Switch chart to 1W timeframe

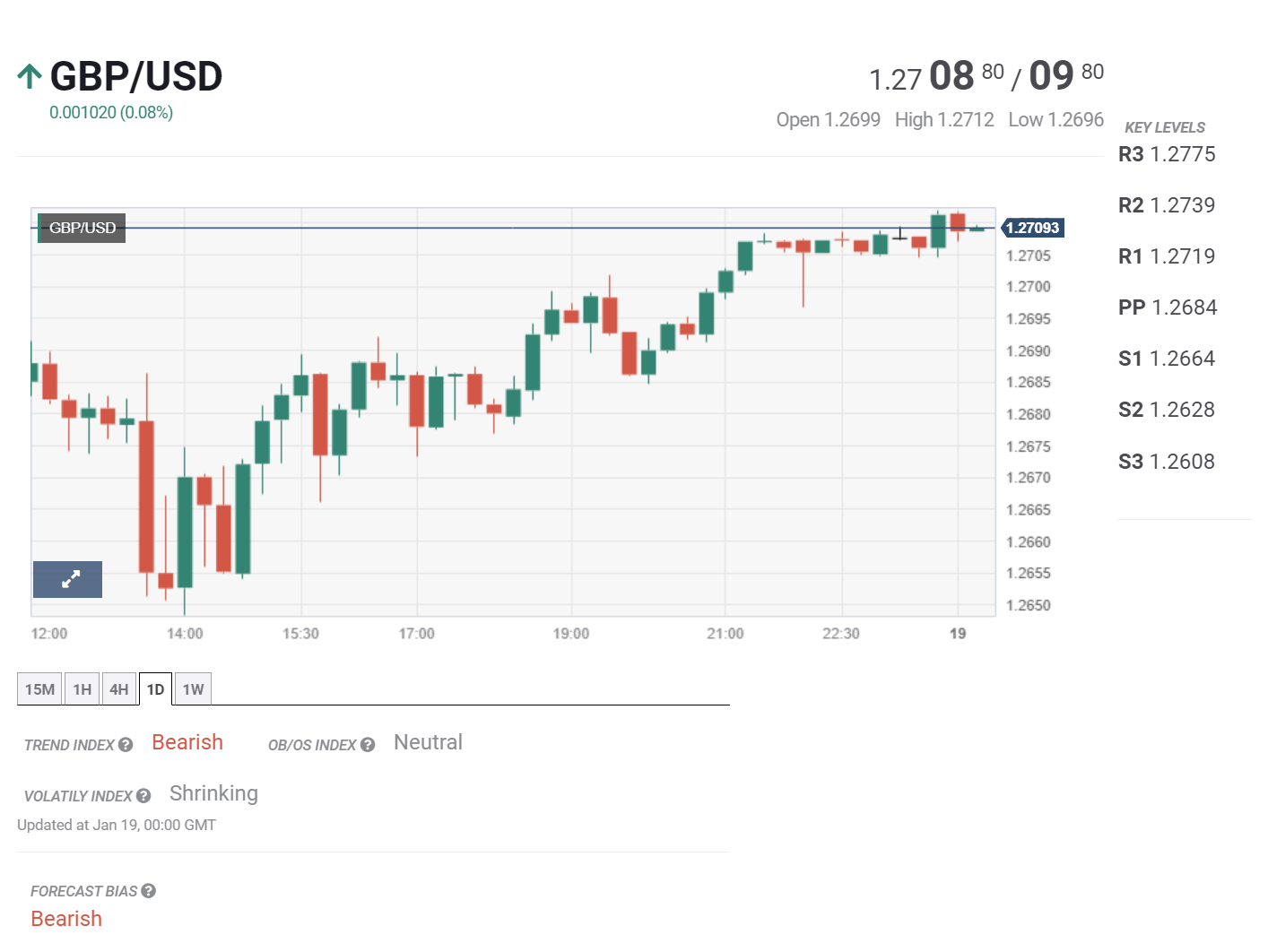193,689
